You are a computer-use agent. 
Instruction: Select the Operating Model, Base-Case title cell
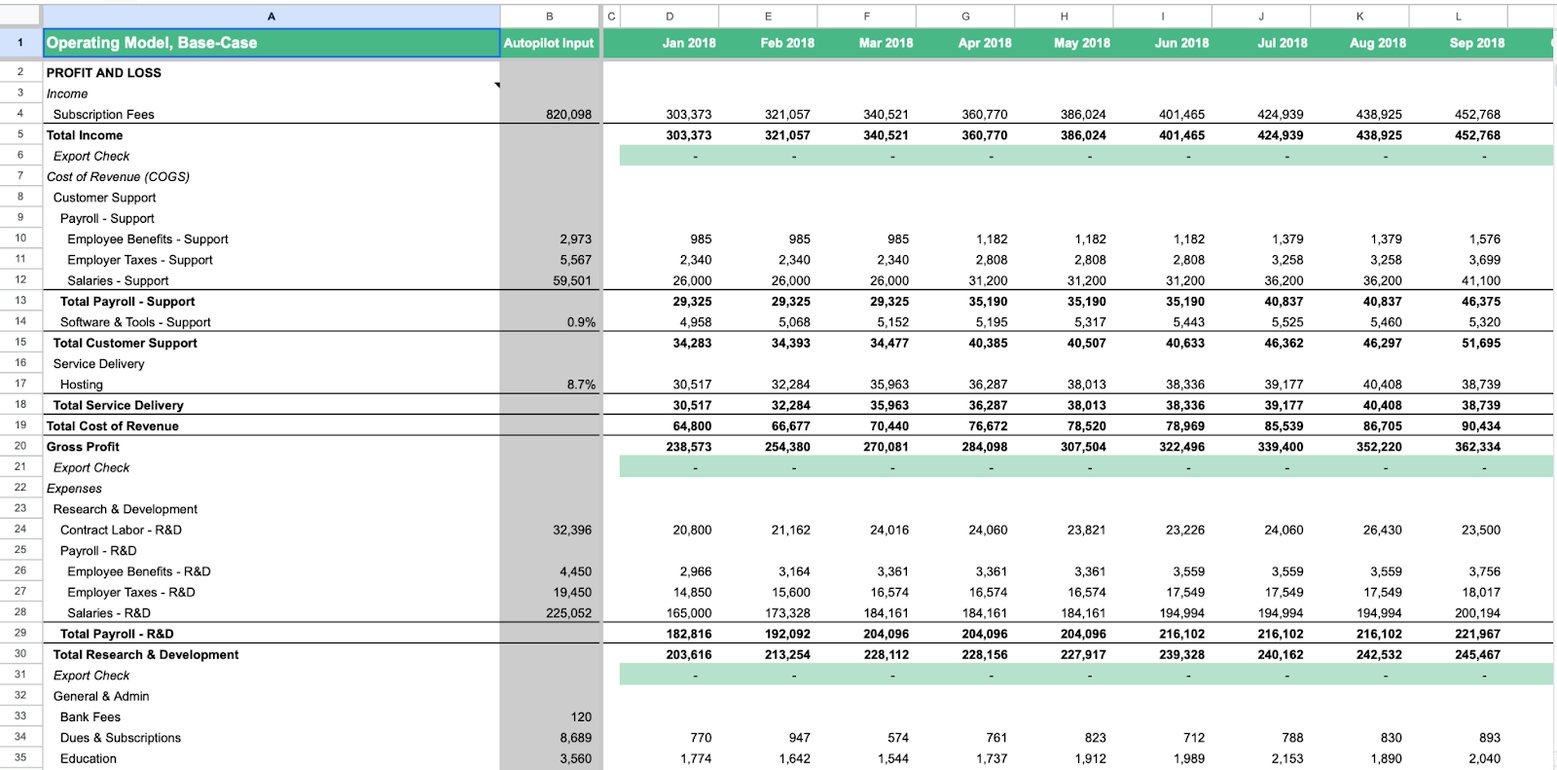click(x=271, y=43)
